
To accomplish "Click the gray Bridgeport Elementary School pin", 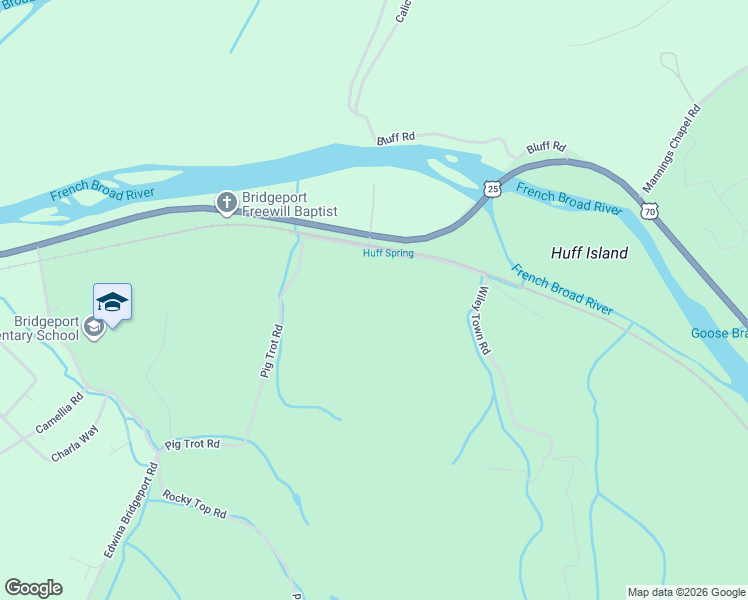I will [94, 328].
